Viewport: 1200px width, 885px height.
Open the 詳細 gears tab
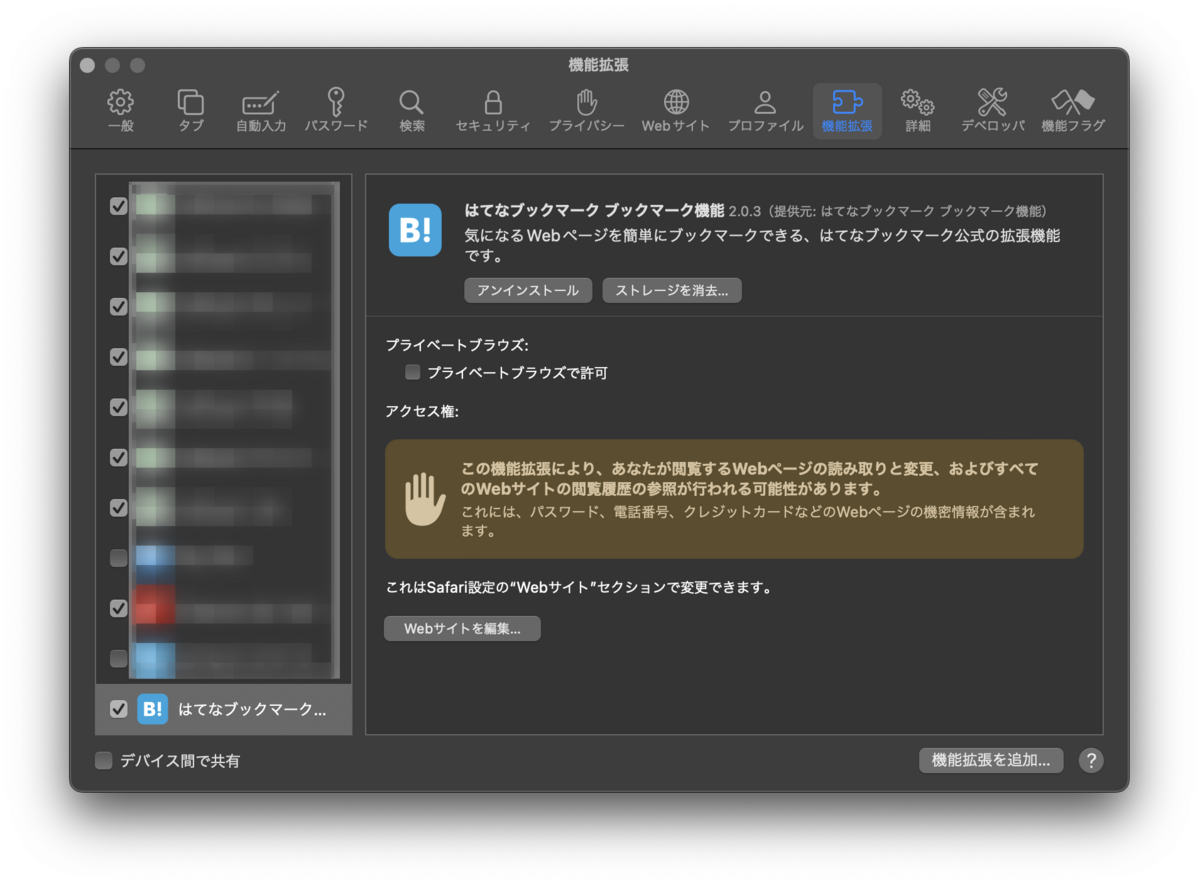[917, 111]
